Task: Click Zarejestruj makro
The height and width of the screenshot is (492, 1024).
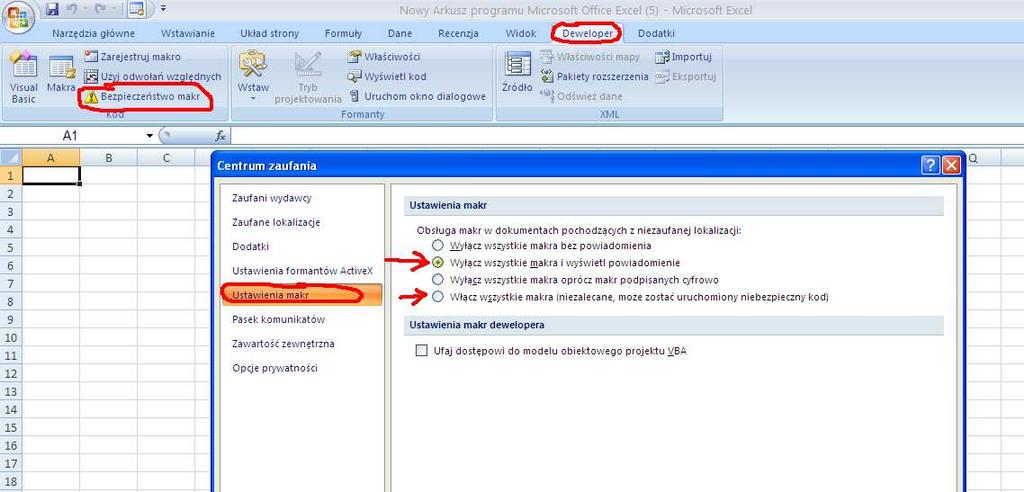Action: [133, 57]
